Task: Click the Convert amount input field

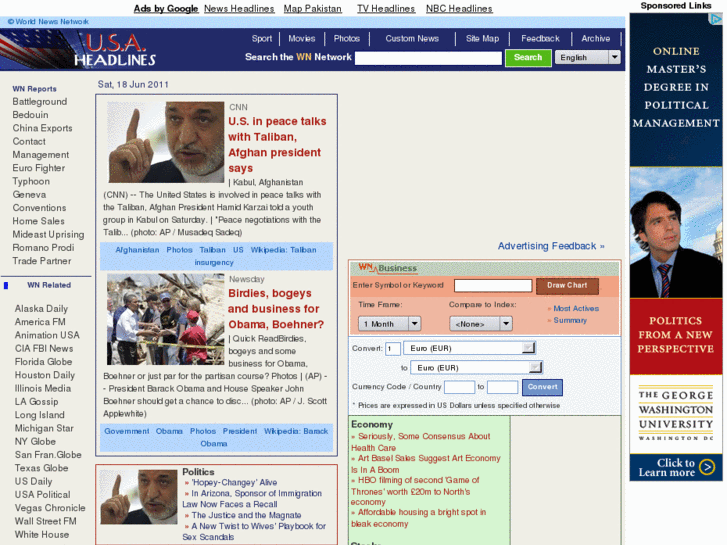Action: click(393, 348)
